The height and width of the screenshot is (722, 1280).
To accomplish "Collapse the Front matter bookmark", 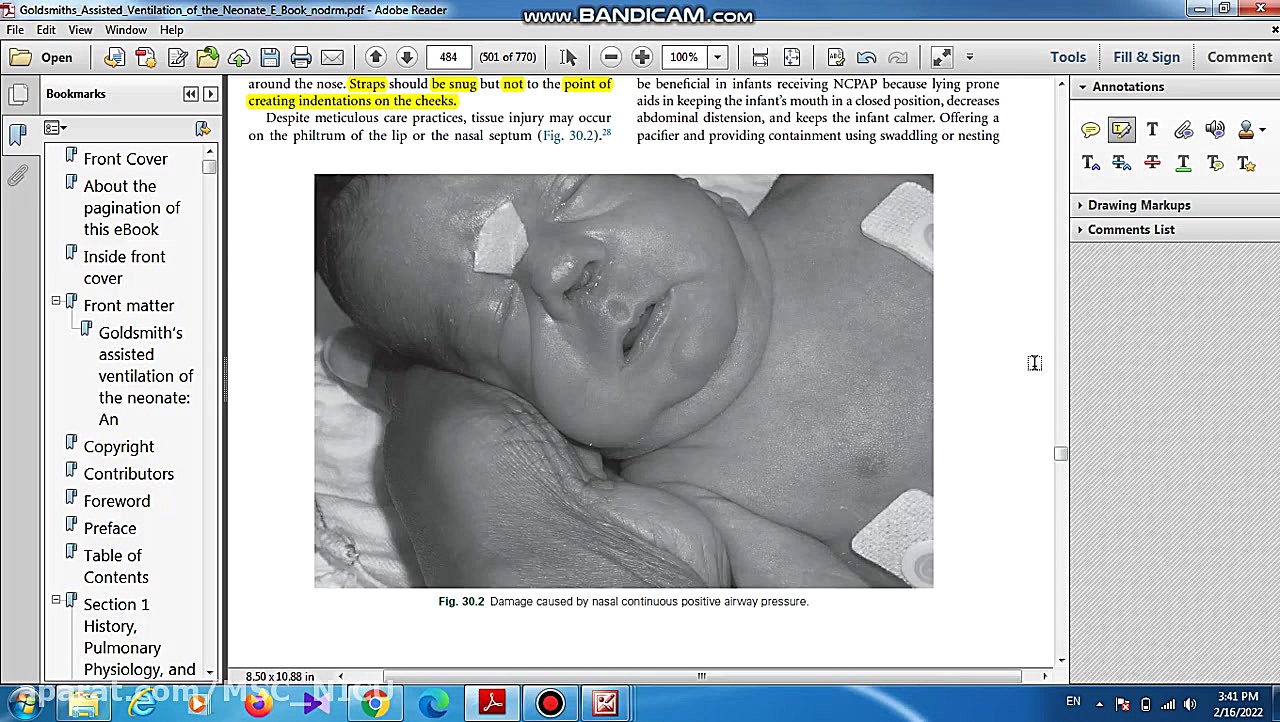I will coord(56,301).
